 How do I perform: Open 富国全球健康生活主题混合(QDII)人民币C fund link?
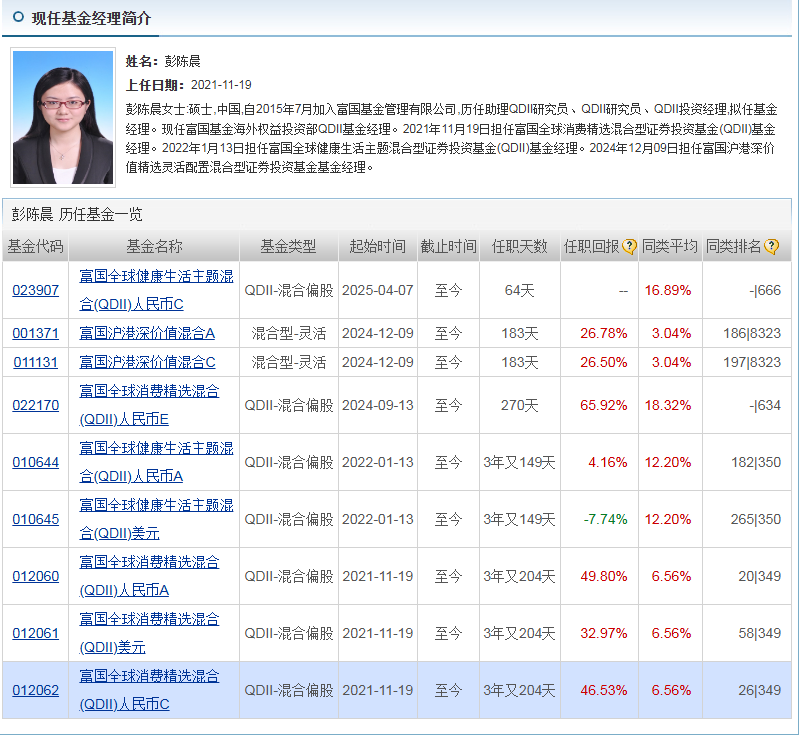click(156, 290)
